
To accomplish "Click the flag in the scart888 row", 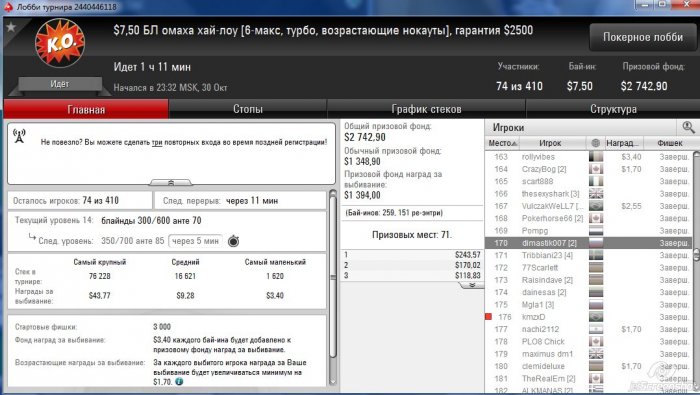I will pos(596,181).
